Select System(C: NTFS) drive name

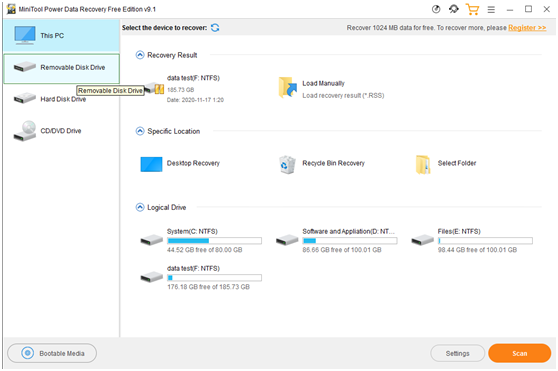pos(192,232)
